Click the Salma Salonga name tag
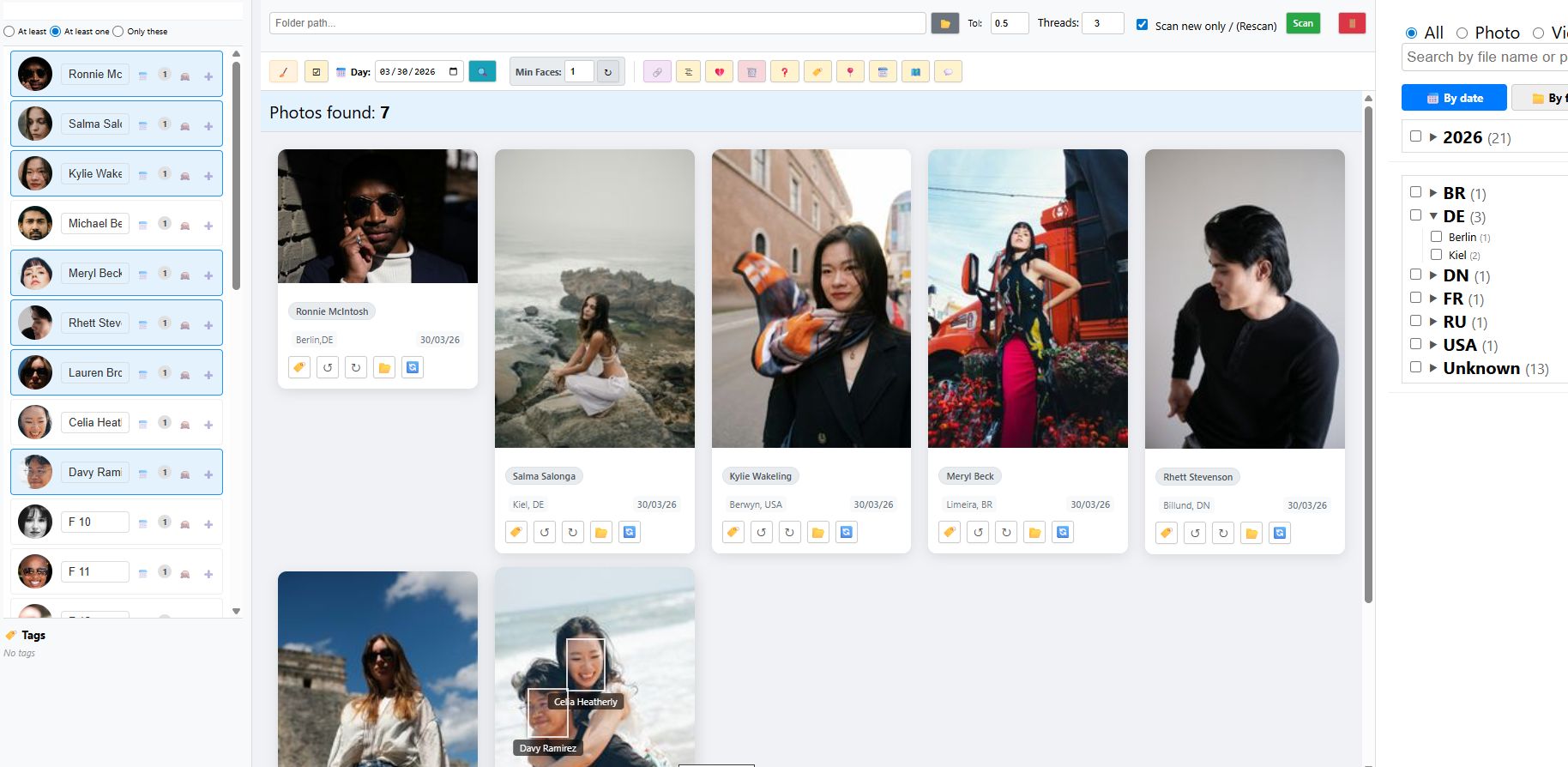Image resolution: width=1568 pixels, height=767 pixels. coord(544,476)
